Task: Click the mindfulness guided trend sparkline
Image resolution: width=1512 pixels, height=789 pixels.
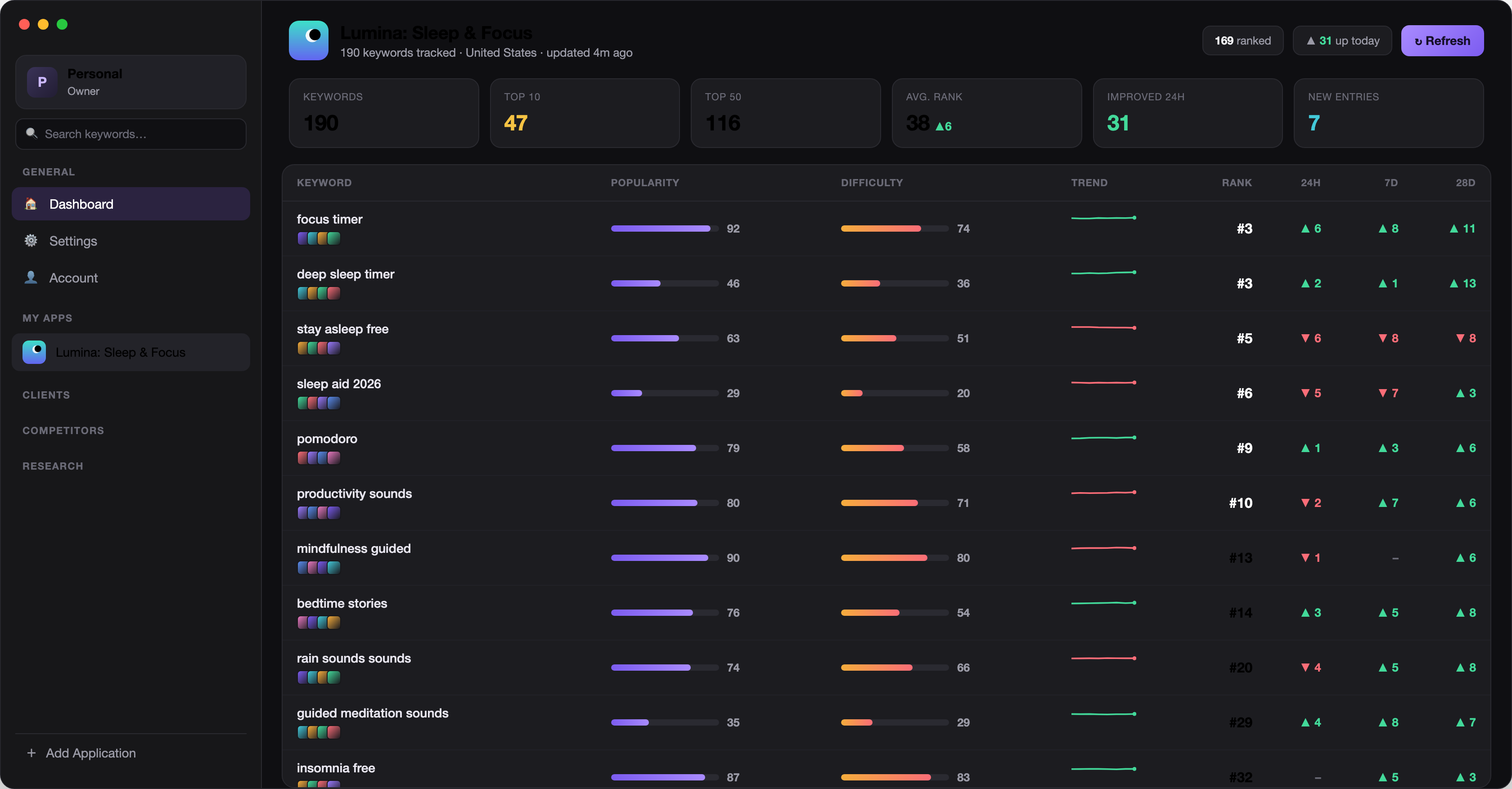Action: pos(1103,548)
